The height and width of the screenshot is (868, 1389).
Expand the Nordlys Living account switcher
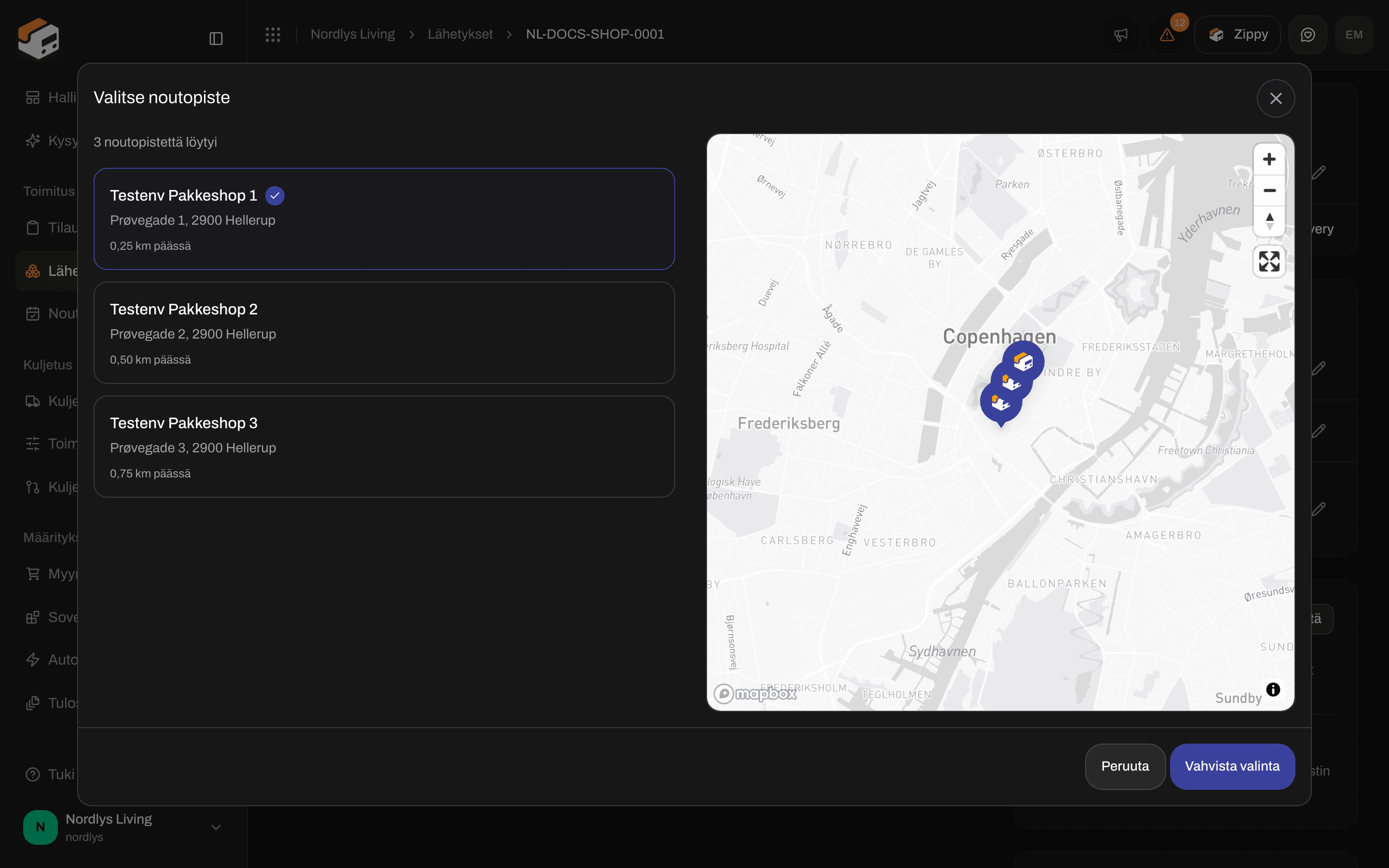pos(216,827)
